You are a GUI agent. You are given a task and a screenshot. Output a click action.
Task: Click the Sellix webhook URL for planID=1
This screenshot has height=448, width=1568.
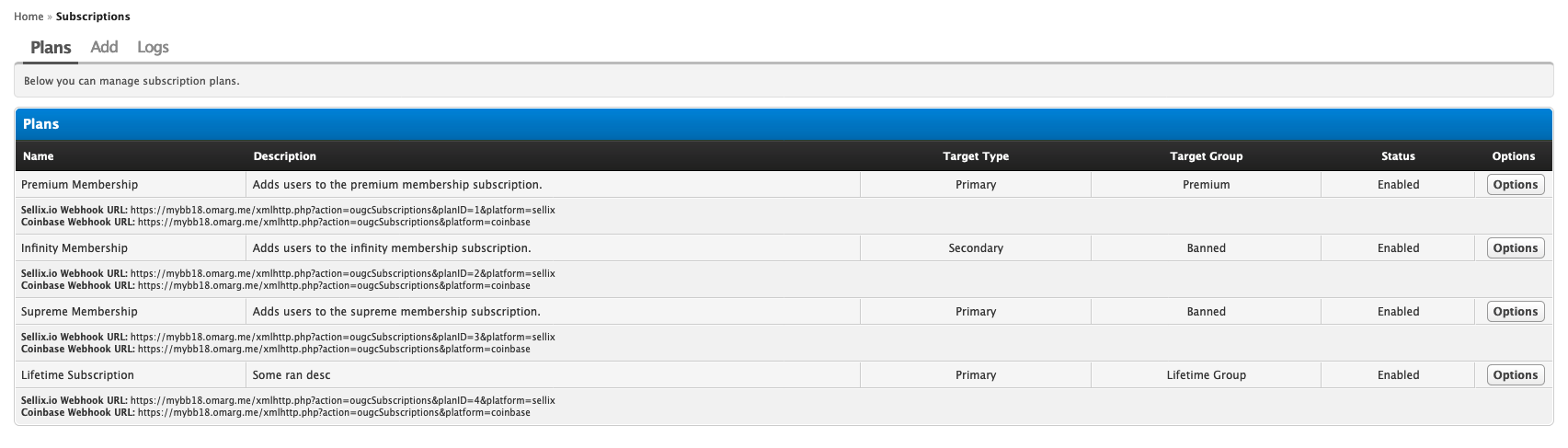point(342,210)
